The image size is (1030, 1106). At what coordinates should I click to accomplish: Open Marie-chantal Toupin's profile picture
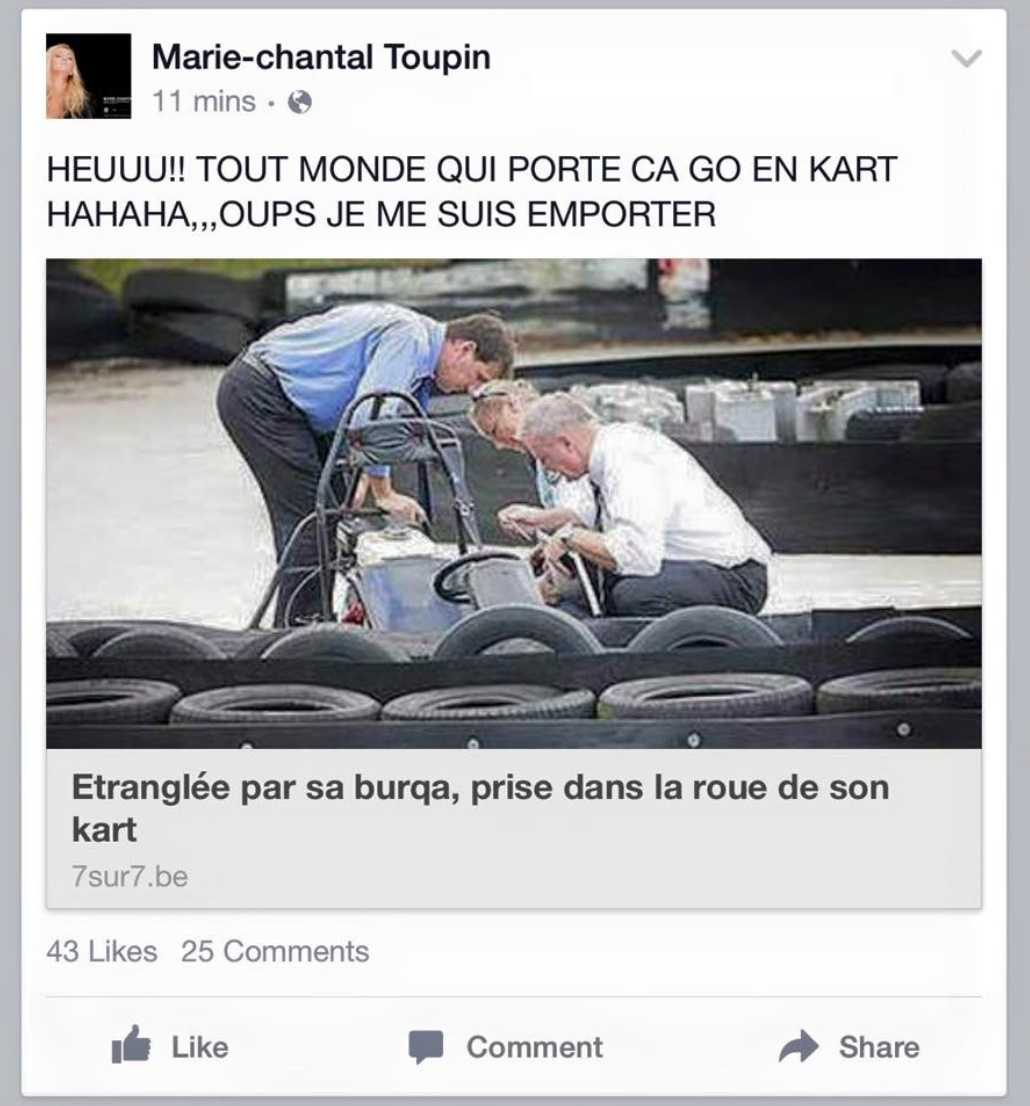click(x=88, y=76)
